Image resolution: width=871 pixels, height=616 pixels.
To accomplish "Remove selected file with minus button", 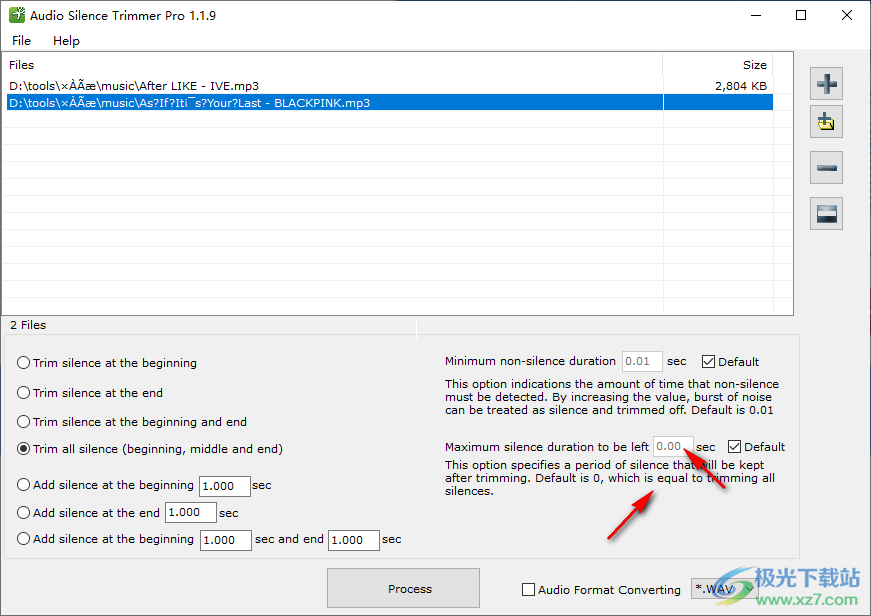I will 827,167.
